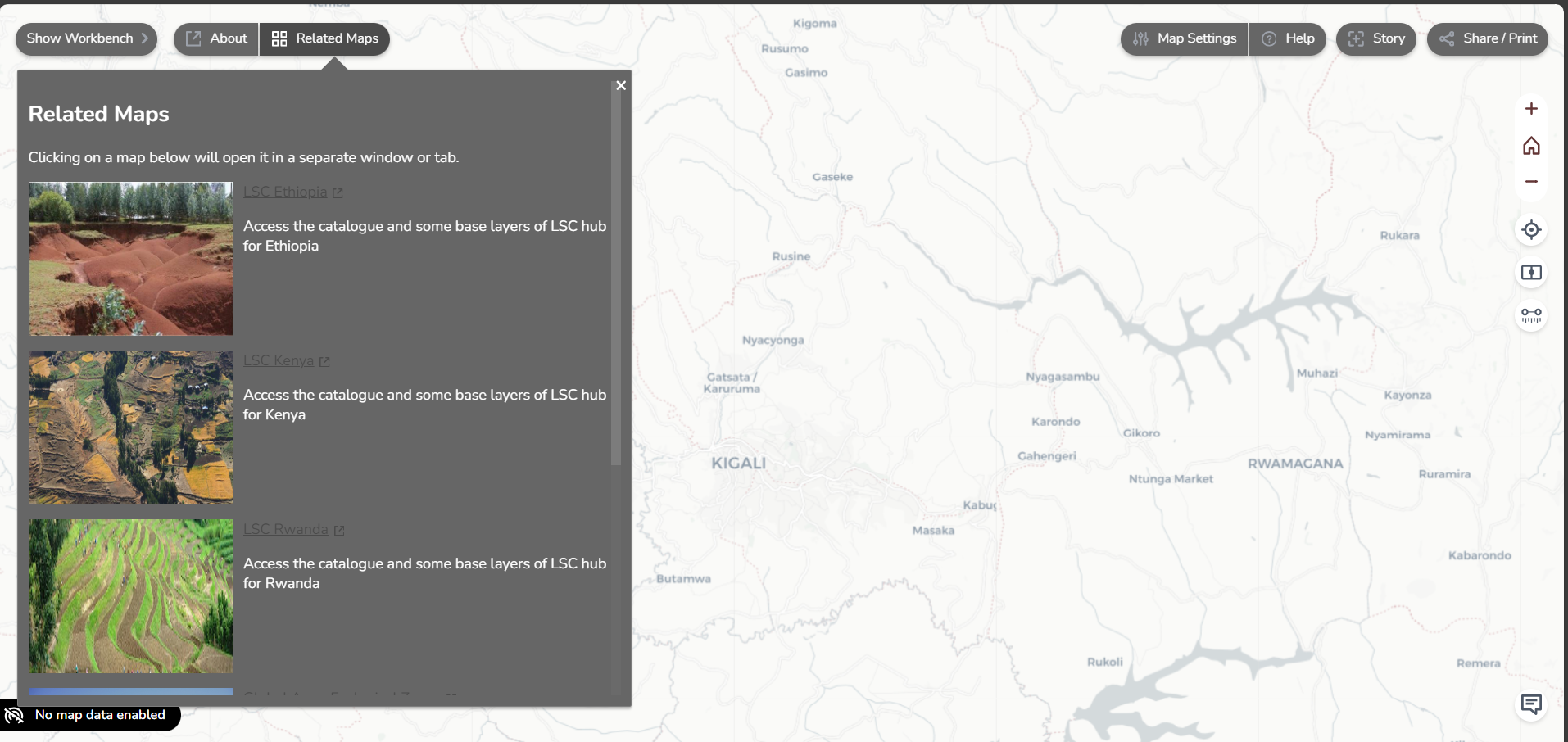
Task: Open the Map Settings dropdown
Action: [x=1185, y=38]
